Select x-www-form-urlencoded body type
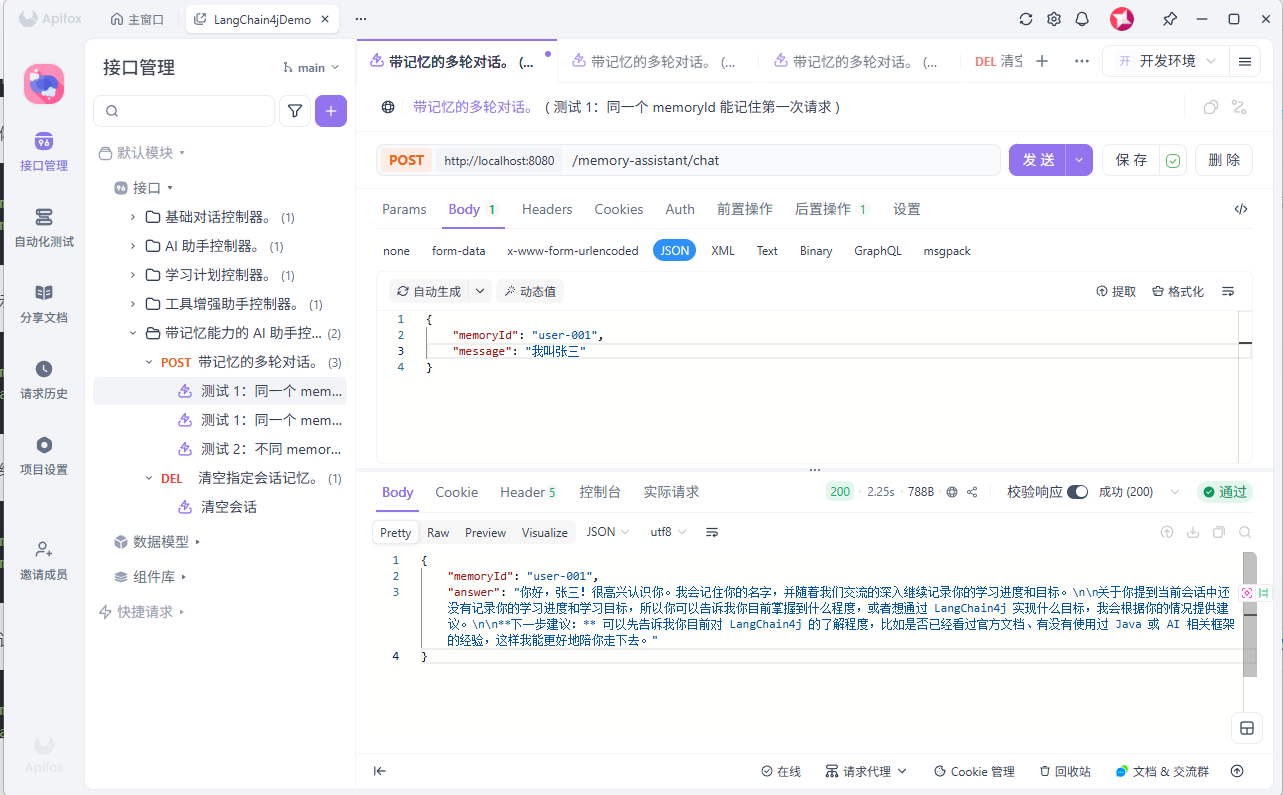 pos(573,251)
